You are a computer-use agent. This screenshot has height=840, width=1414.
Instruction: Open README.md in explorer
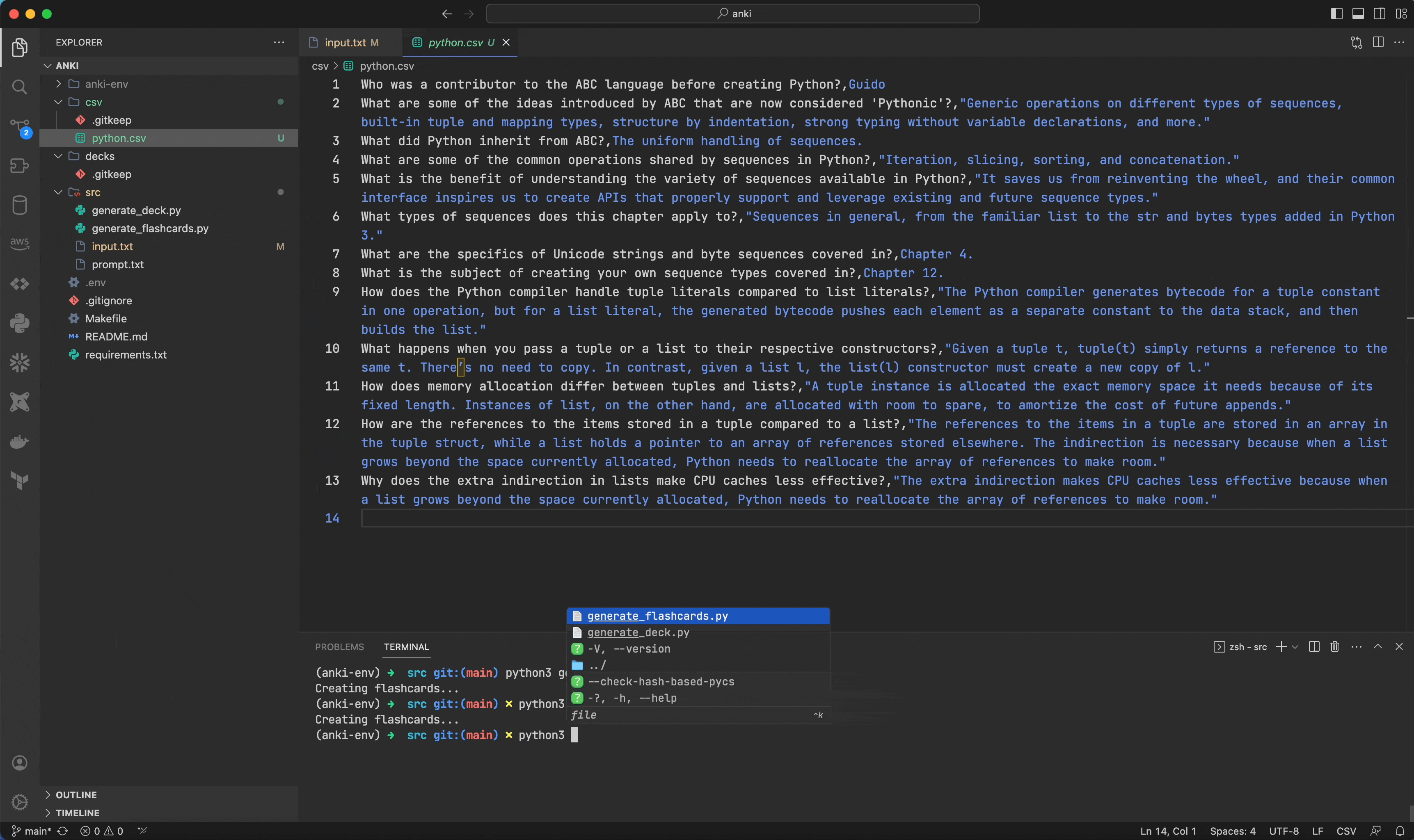116,337
